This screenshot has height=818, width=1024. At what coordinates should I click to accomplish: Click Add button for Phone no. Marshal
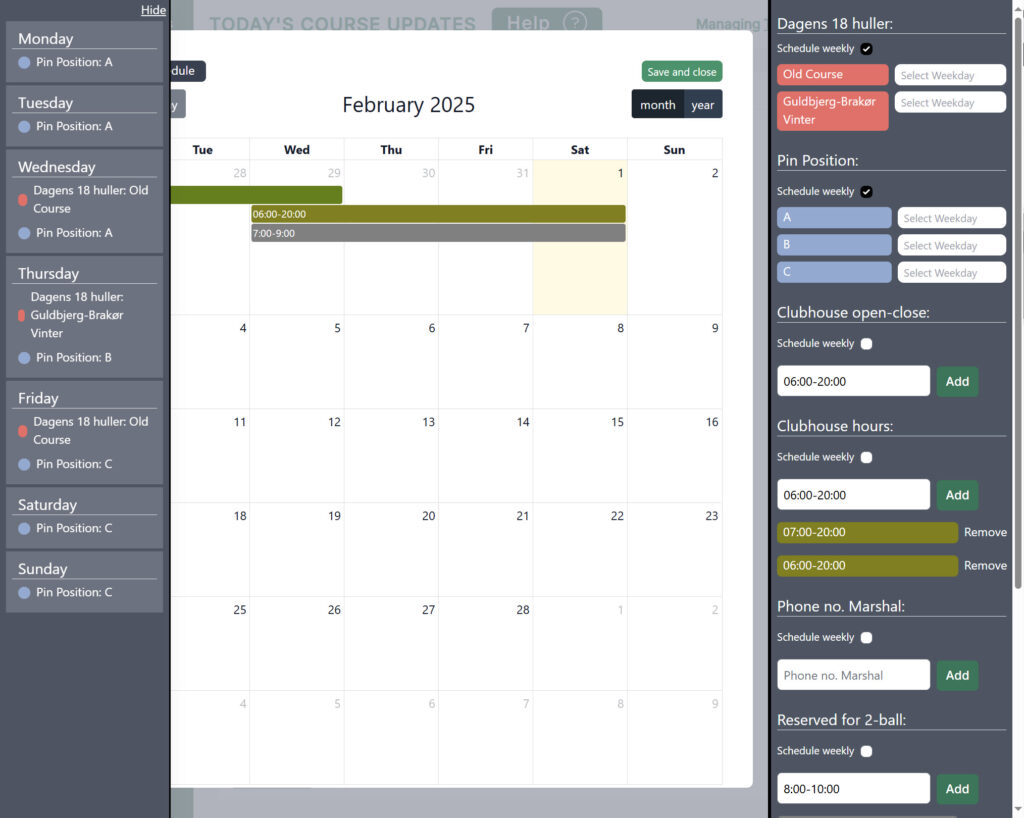(957, 675)
